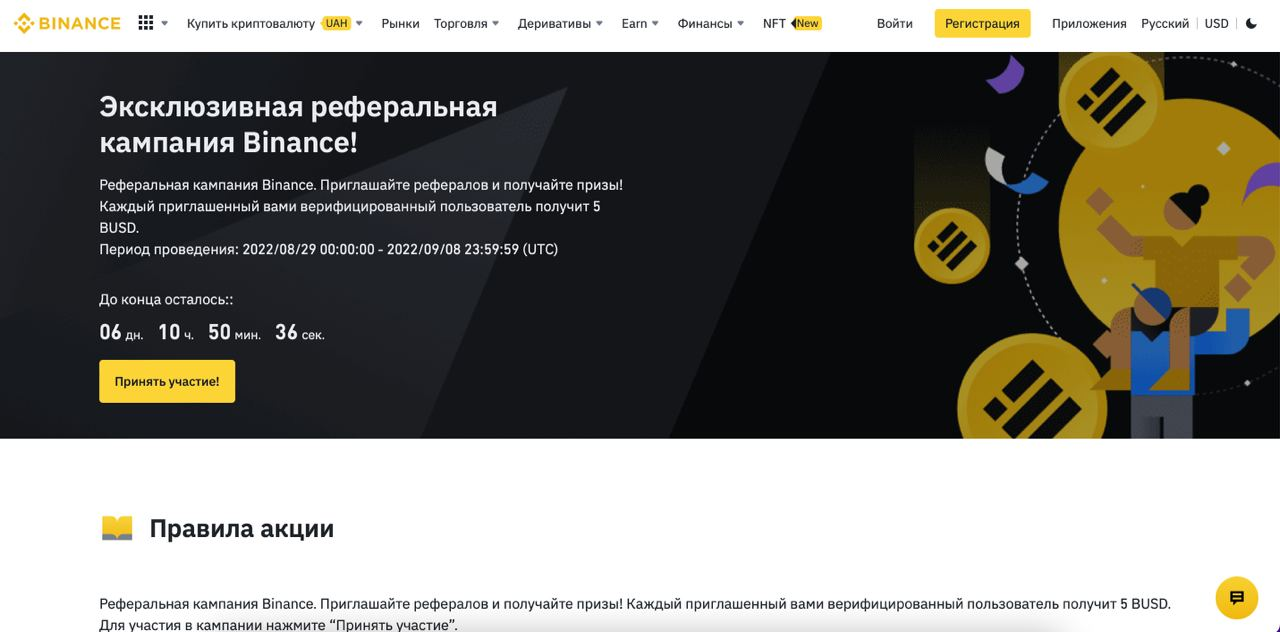Open the Earn dropdown menu
The width and height of the screenshot is (1280, 632).
click(640, 23)
